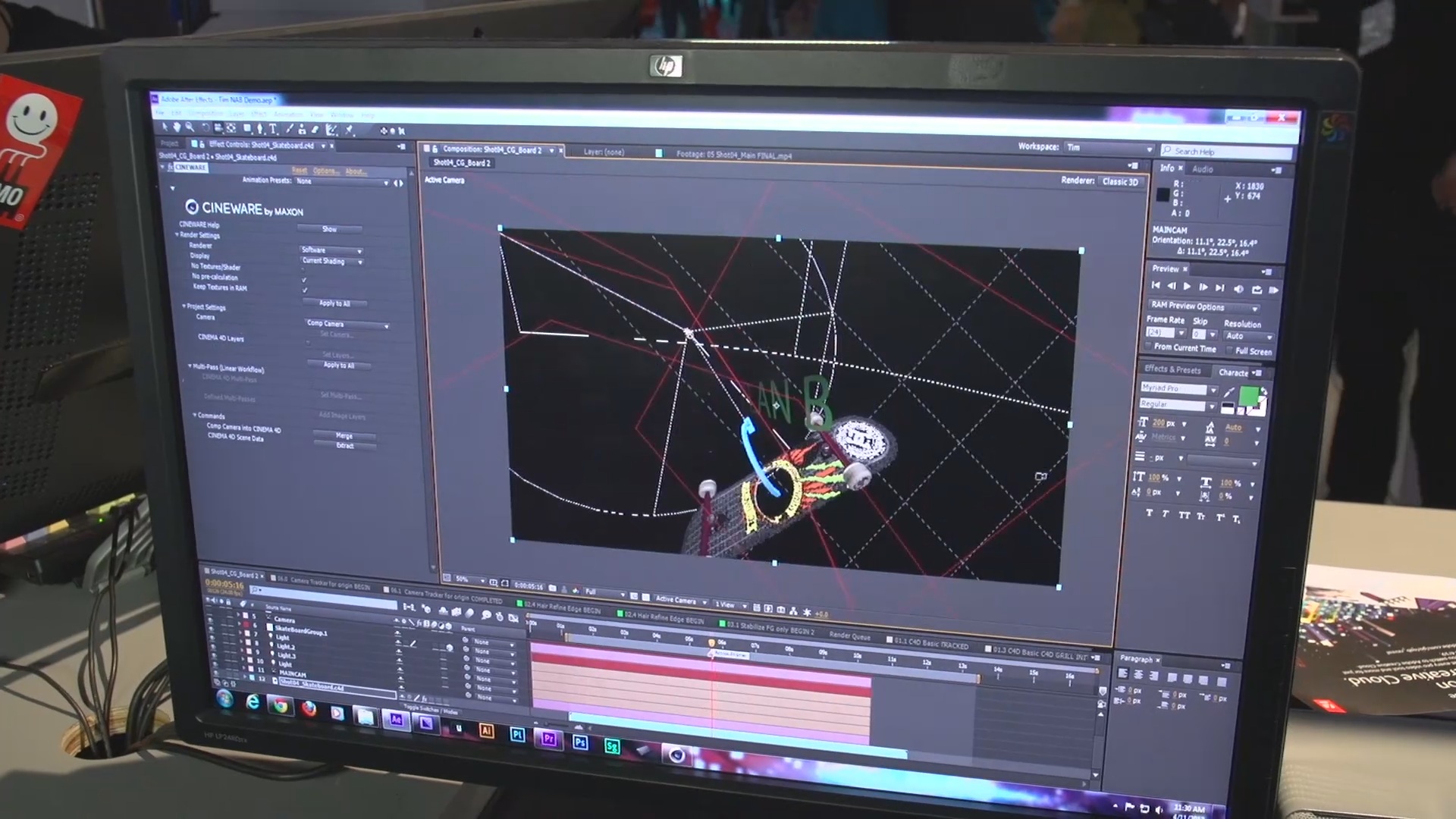Jump to first frame in Preview panel
Viewport: 1456px width, 819px height.
pyautogui.click(x=1156, y=285)
